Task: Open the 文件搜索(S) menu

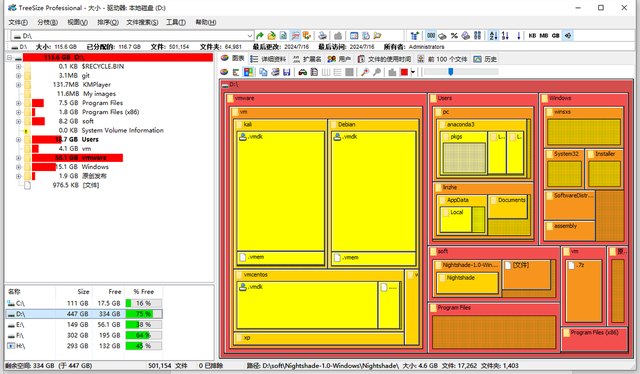Action: pyautogui.click(x=142, y=22)
